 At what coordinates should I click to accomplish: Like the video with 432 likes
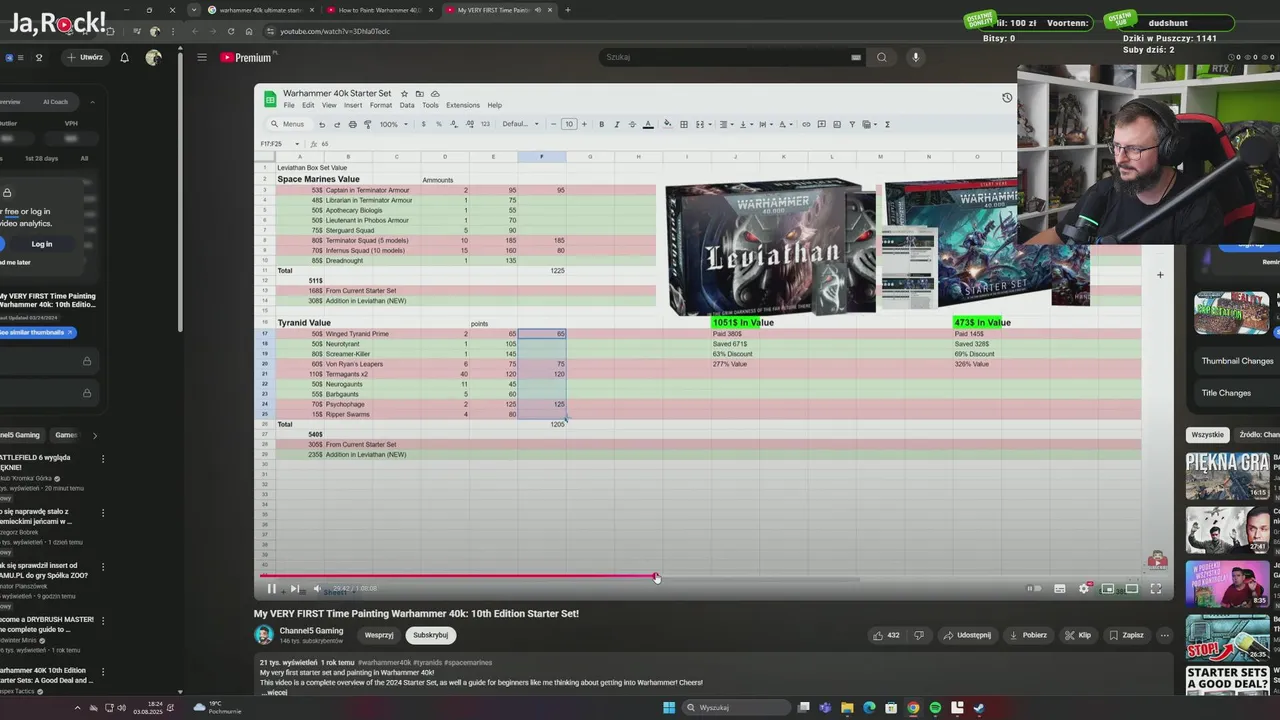[886, 635]
